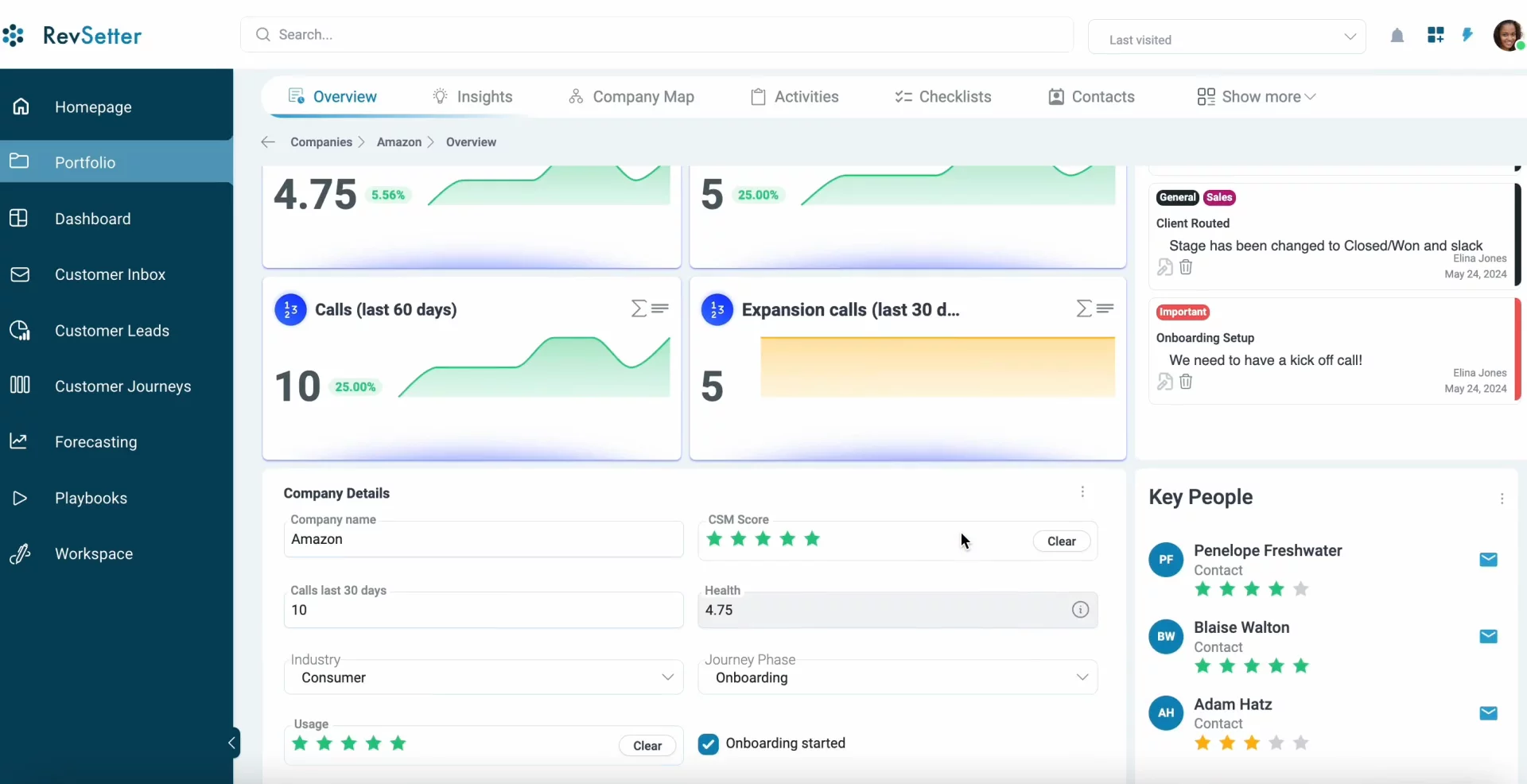Screen dimensions: 1527x784
Task: Open the apps grid icon in header
Action: (1436, 35)
